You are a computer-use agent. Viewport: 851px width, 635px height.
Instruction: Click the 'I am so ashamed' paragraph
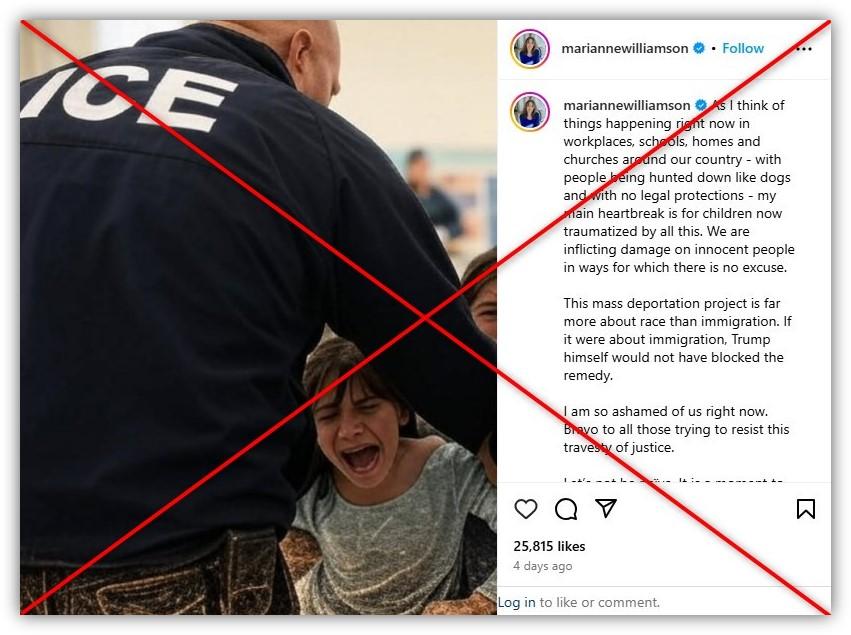point(676,429)
